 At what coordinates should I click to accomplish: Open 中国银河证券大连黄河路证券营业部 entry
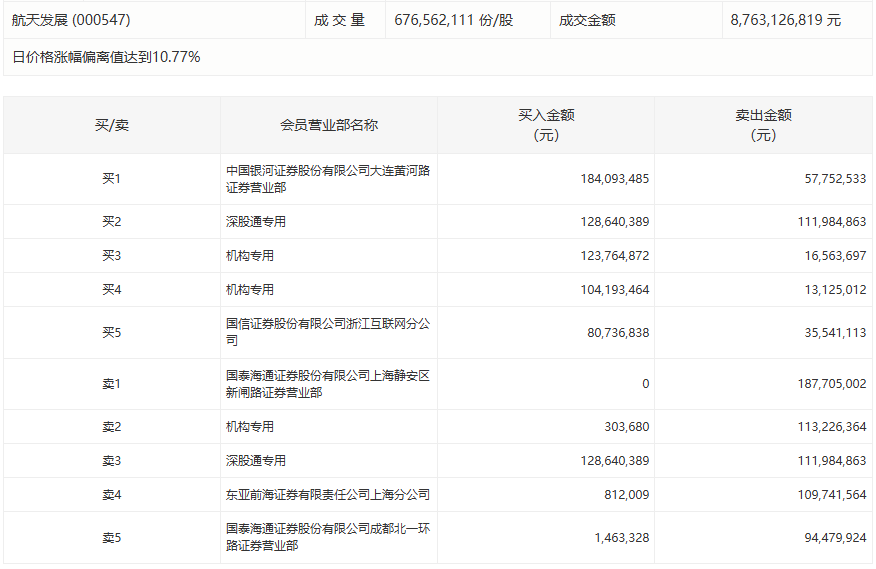click(328, 179)
